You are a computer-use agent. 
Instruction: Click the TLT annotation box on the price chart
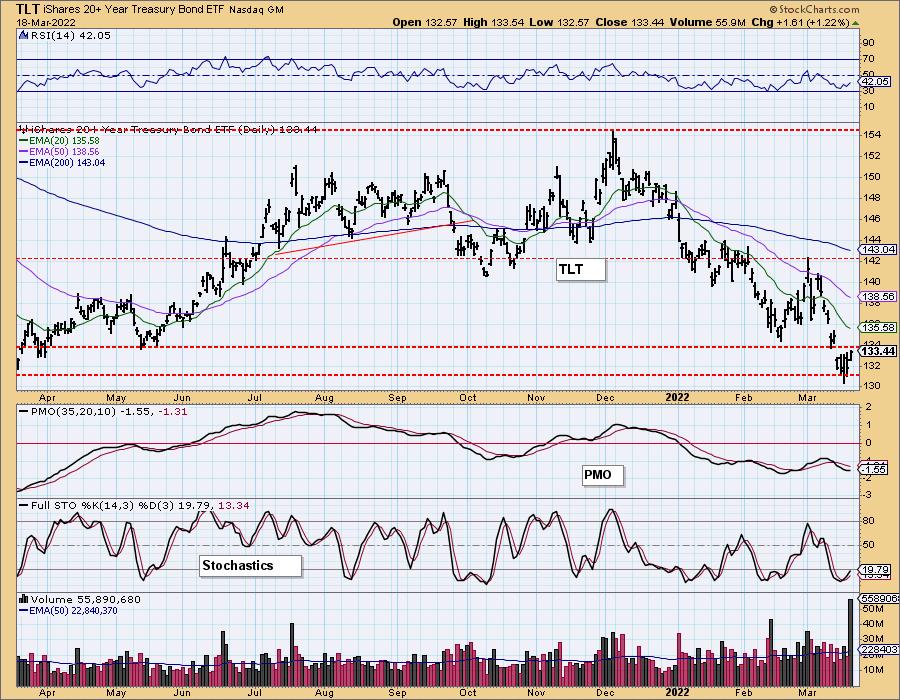pos(581,270)
